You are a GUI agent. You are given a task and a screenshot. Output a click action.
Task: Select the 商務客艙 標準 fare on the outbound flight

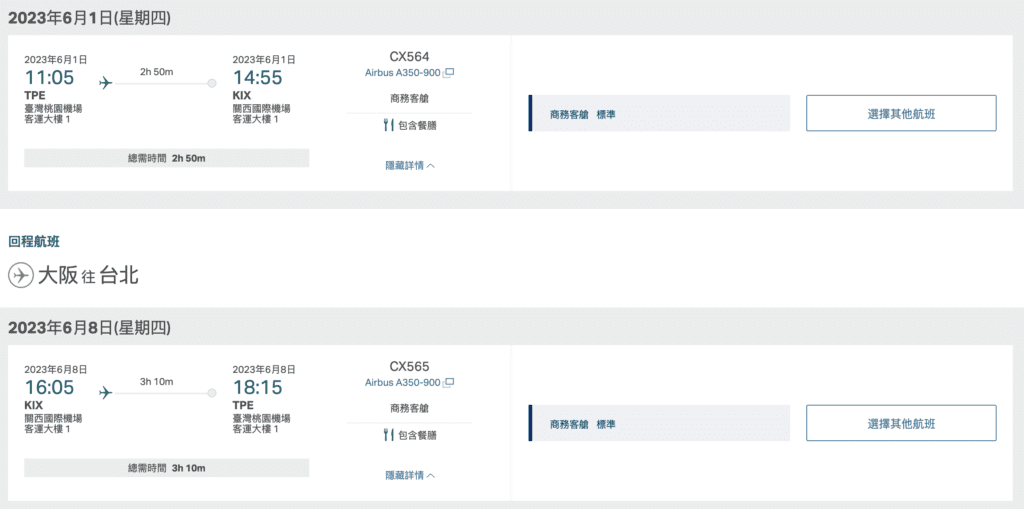point(660,113)
